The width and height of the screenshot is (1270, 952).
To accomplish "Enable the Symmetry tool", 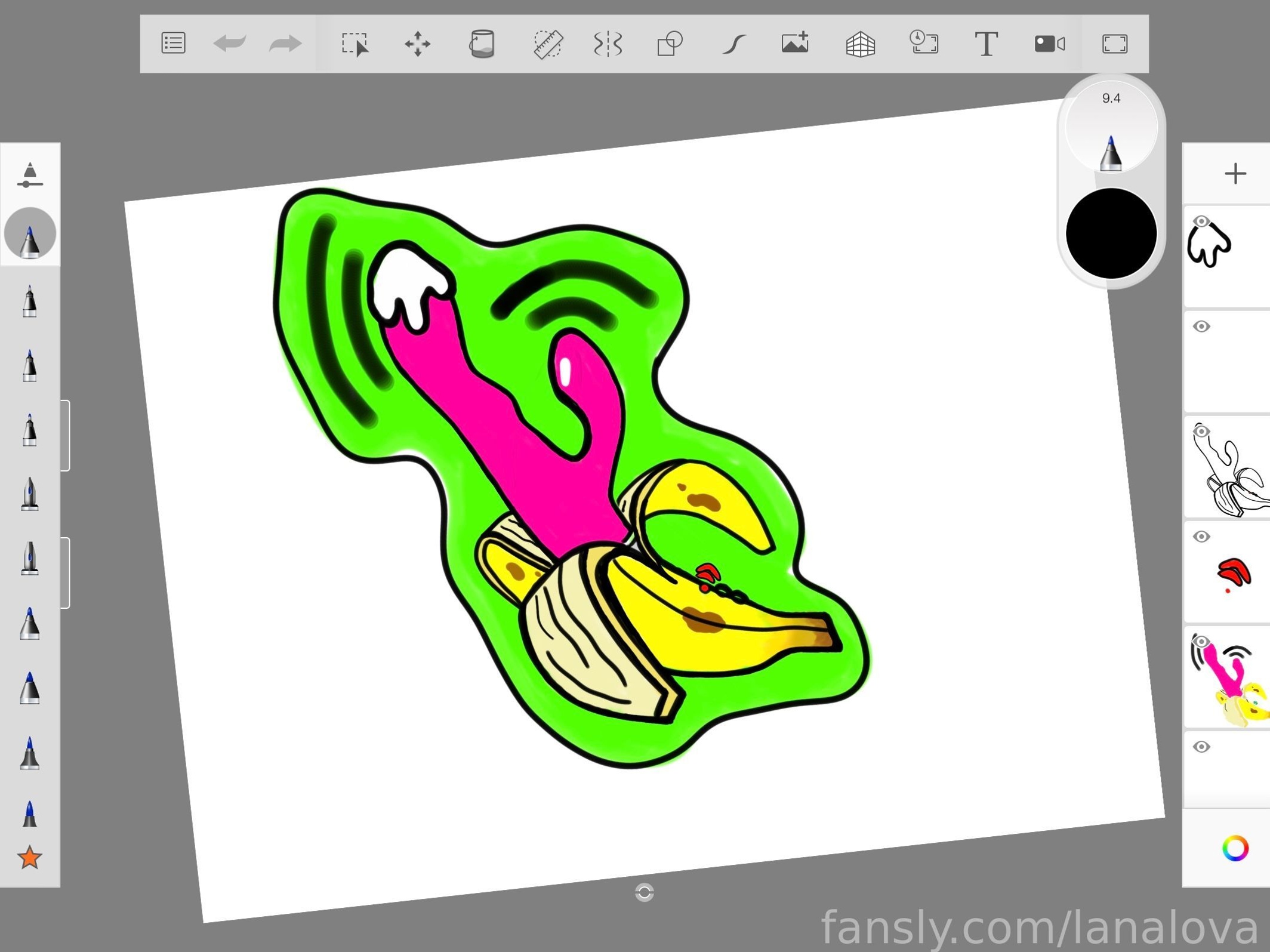I will coord(608,44).
